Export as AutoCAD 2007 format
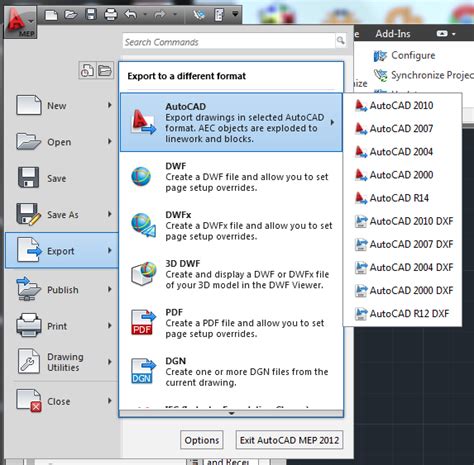Image resolution: width=474 pixels, height=465 pixels. click(402, 128)
